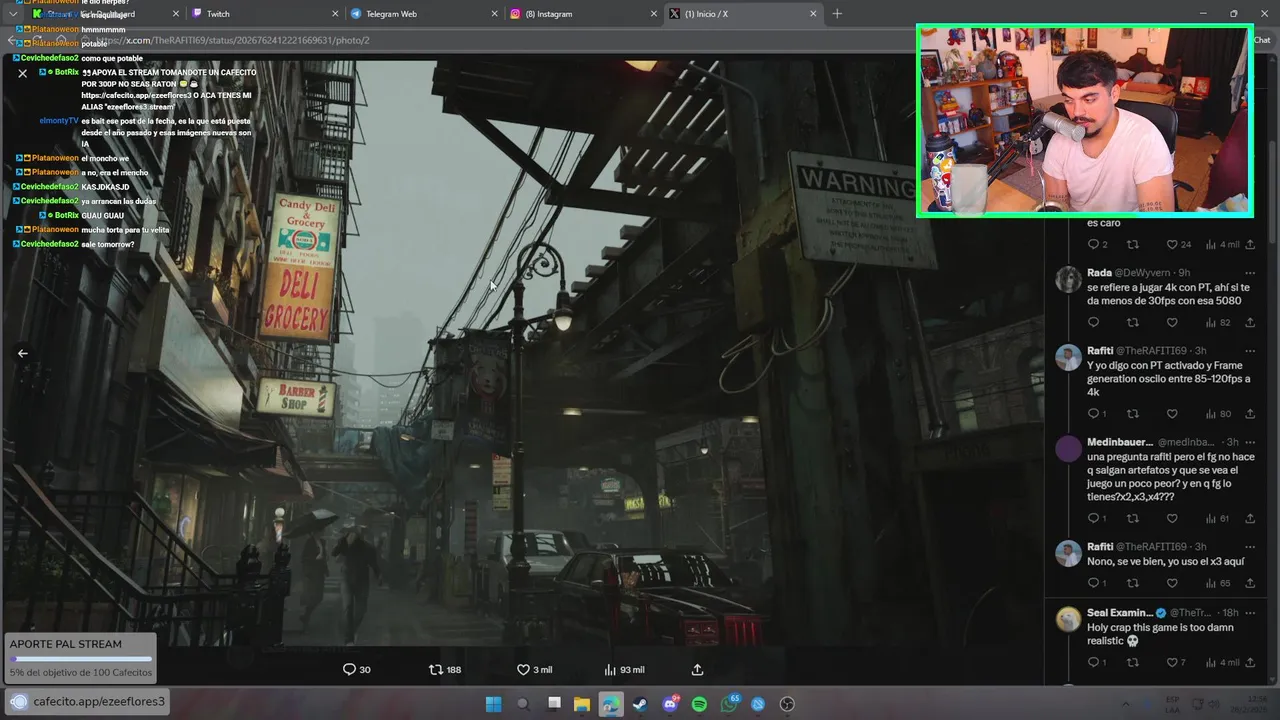Repost the photo post with 188 reposts
Viewport: 1280px width, 720px height.
point(445,670)
